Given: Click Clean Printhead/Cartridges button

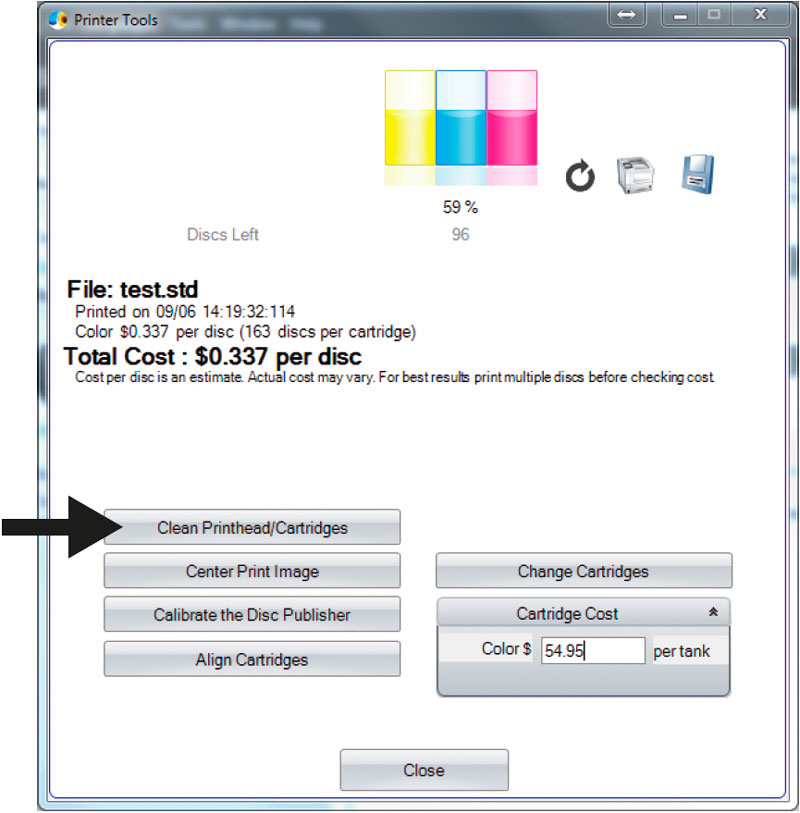Looking at the screenshot, I should click(x=252, y=527).
